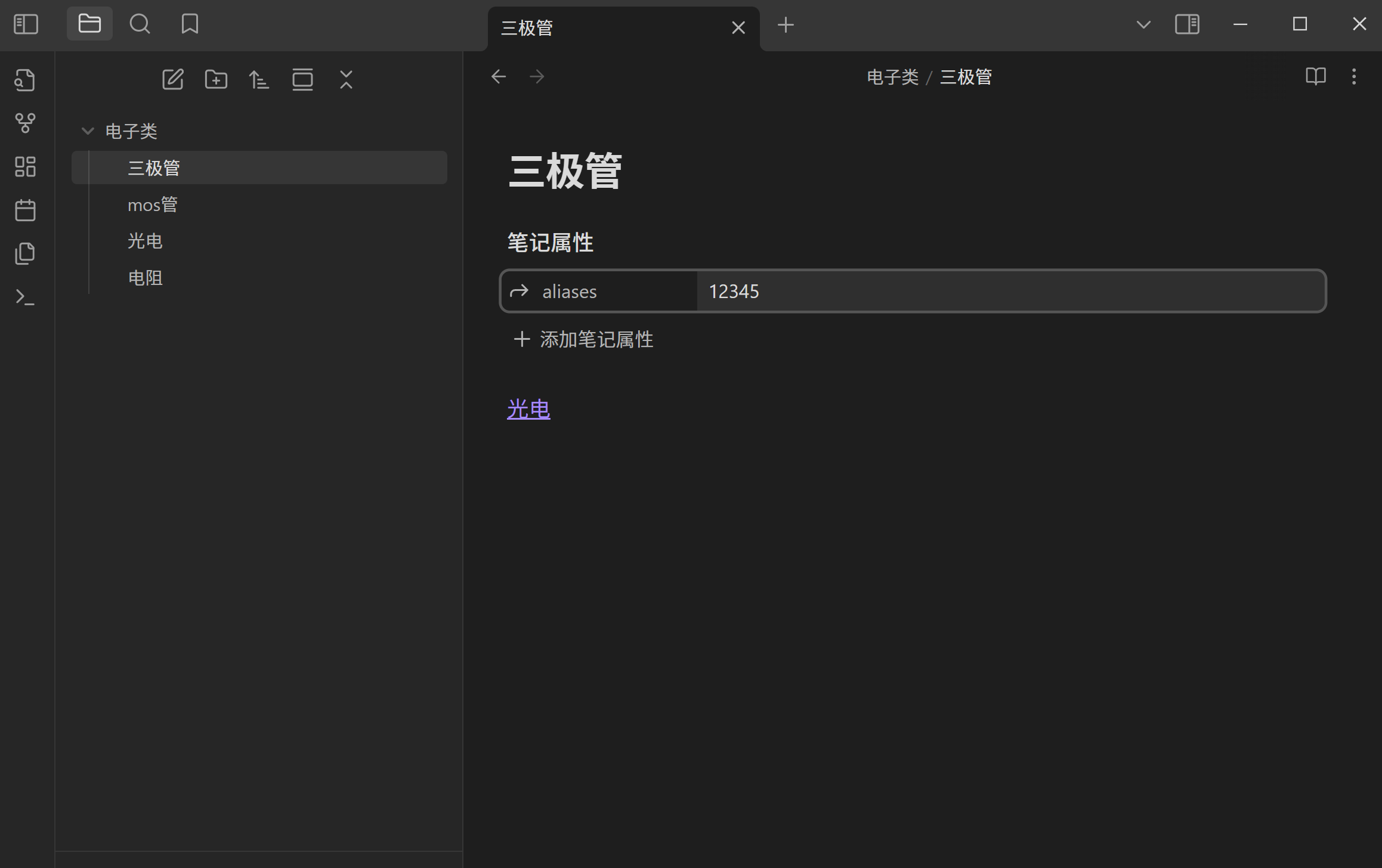Image resolution: width=1382 pixels, height=868 pixels.
Task: Collapse all folders in file explorer
Action: pyautogui.click(x=346, y=79)
